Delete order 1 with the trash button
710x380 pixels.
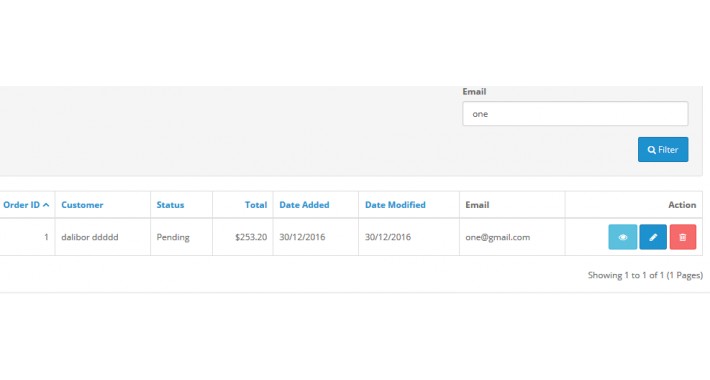(683, 237)
